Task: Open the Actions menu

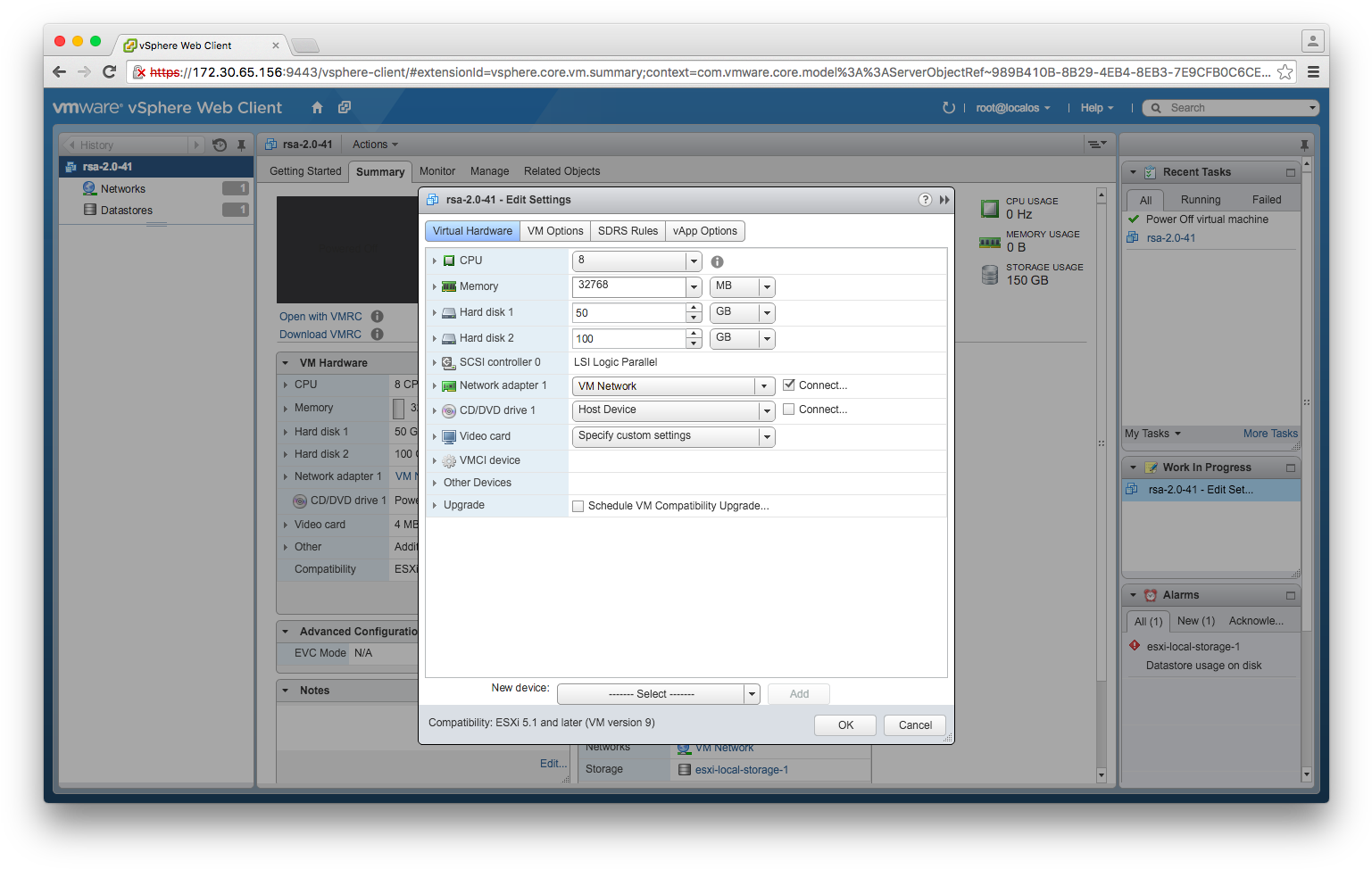Action: coord(375,145)
